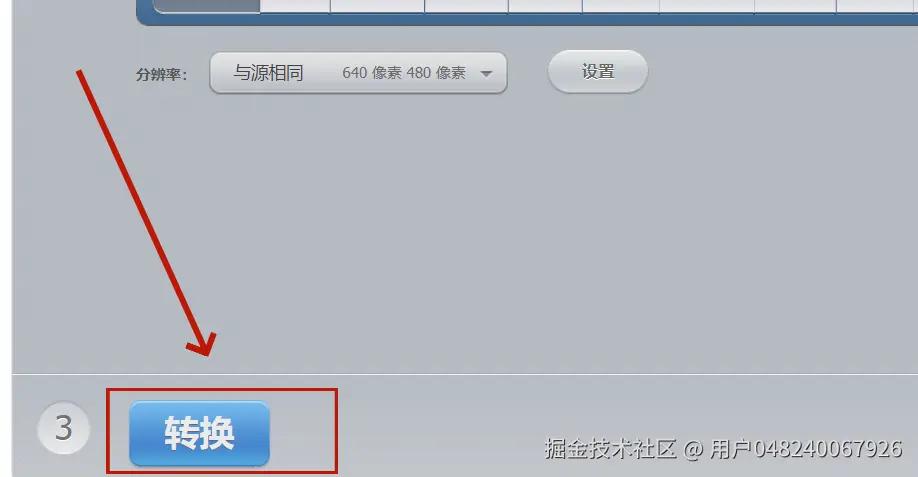Select the fifth light tab in top strip
918x477 pixels.
click(621, 6)
